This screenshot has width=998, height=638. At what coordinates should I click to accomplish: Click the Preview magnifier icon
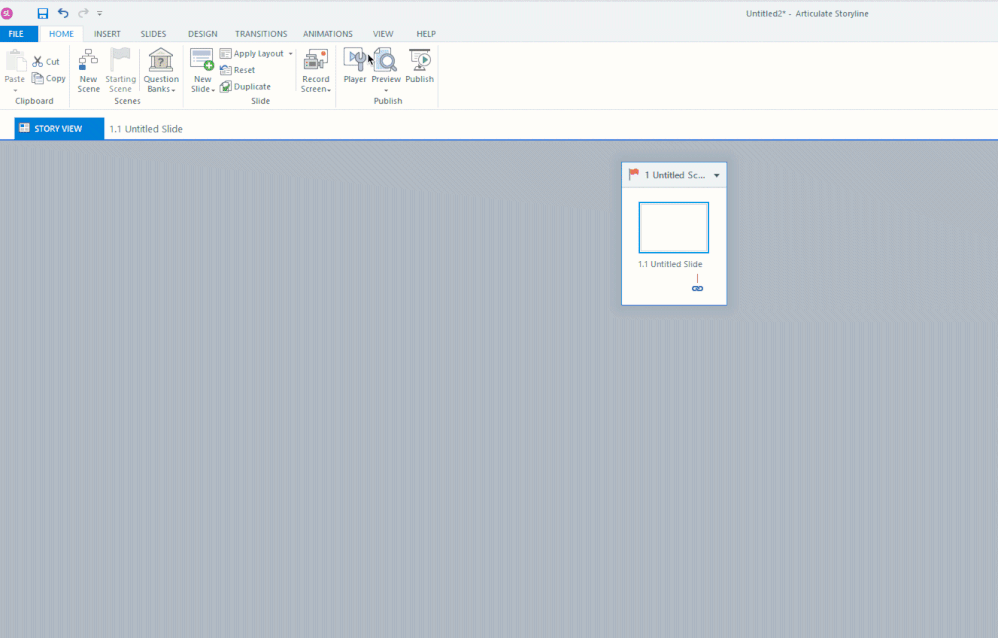point(386,60)
